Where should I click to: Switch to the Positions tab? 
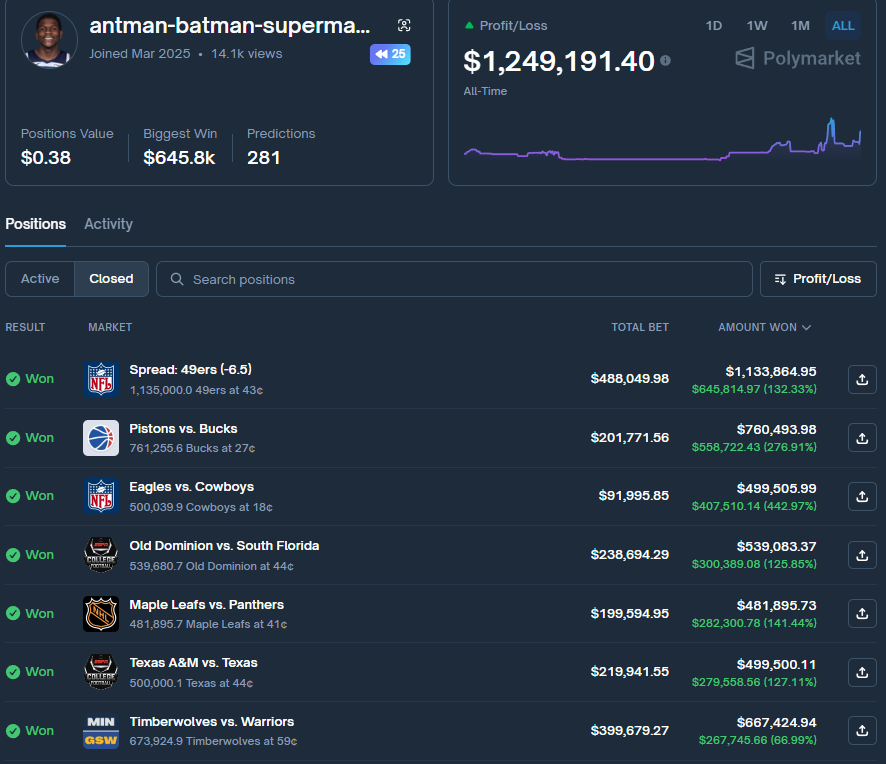36,224
